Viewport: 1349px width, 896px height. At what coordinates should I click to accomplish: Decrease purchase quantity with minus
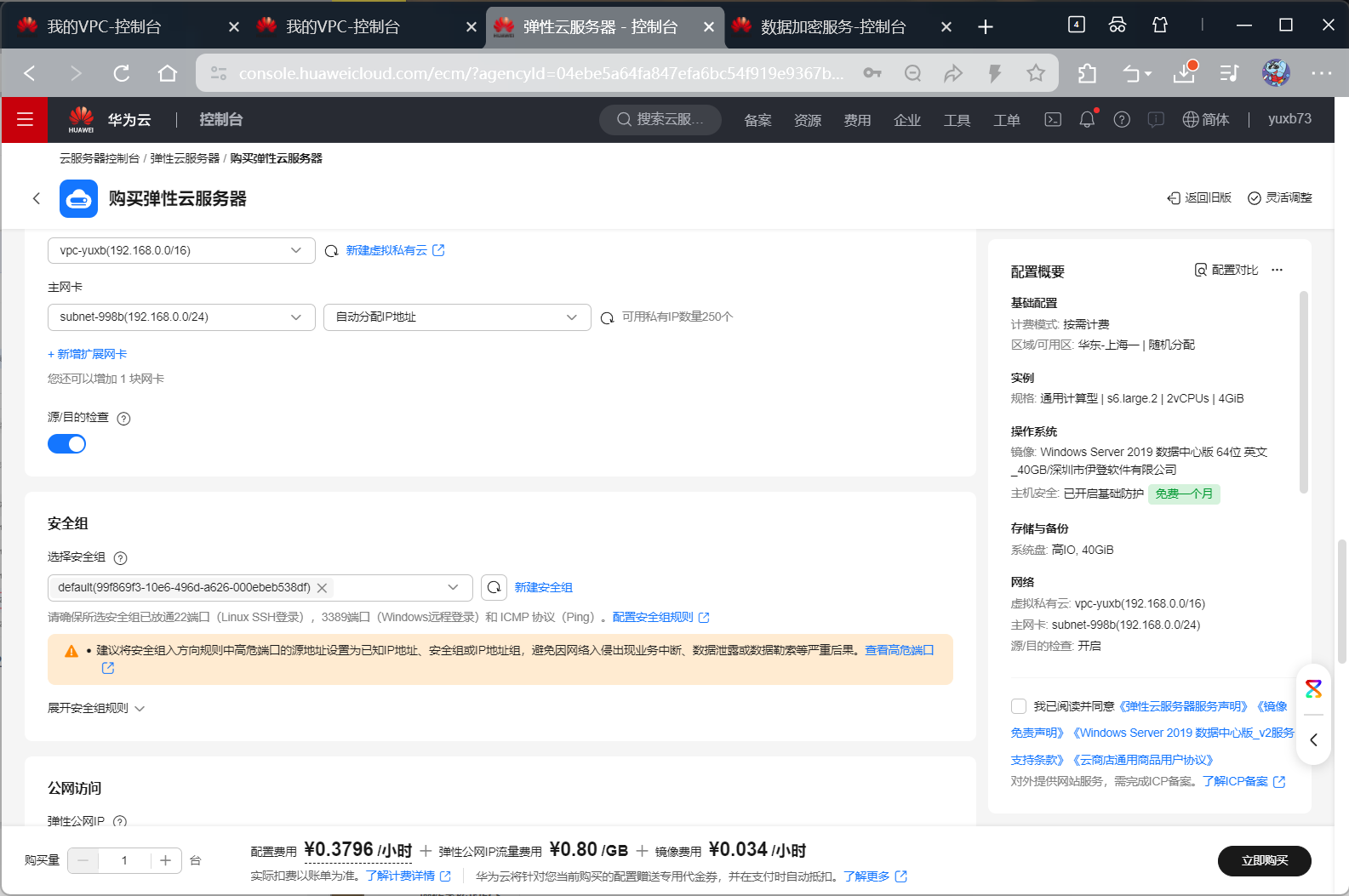point(83,860)
